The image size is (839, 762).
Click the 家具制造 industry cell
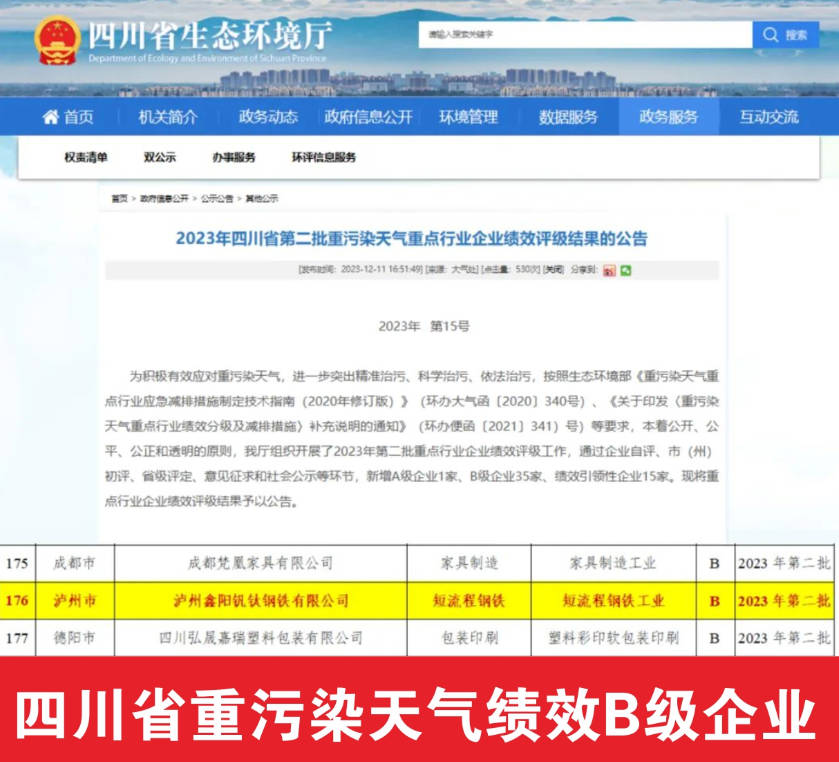point(469,563)
